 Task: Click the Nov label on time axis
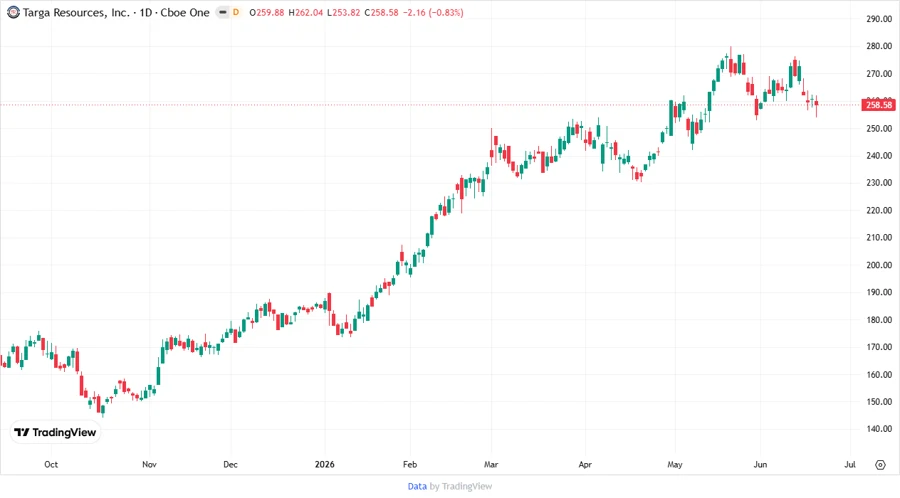[x=149, y=464]
